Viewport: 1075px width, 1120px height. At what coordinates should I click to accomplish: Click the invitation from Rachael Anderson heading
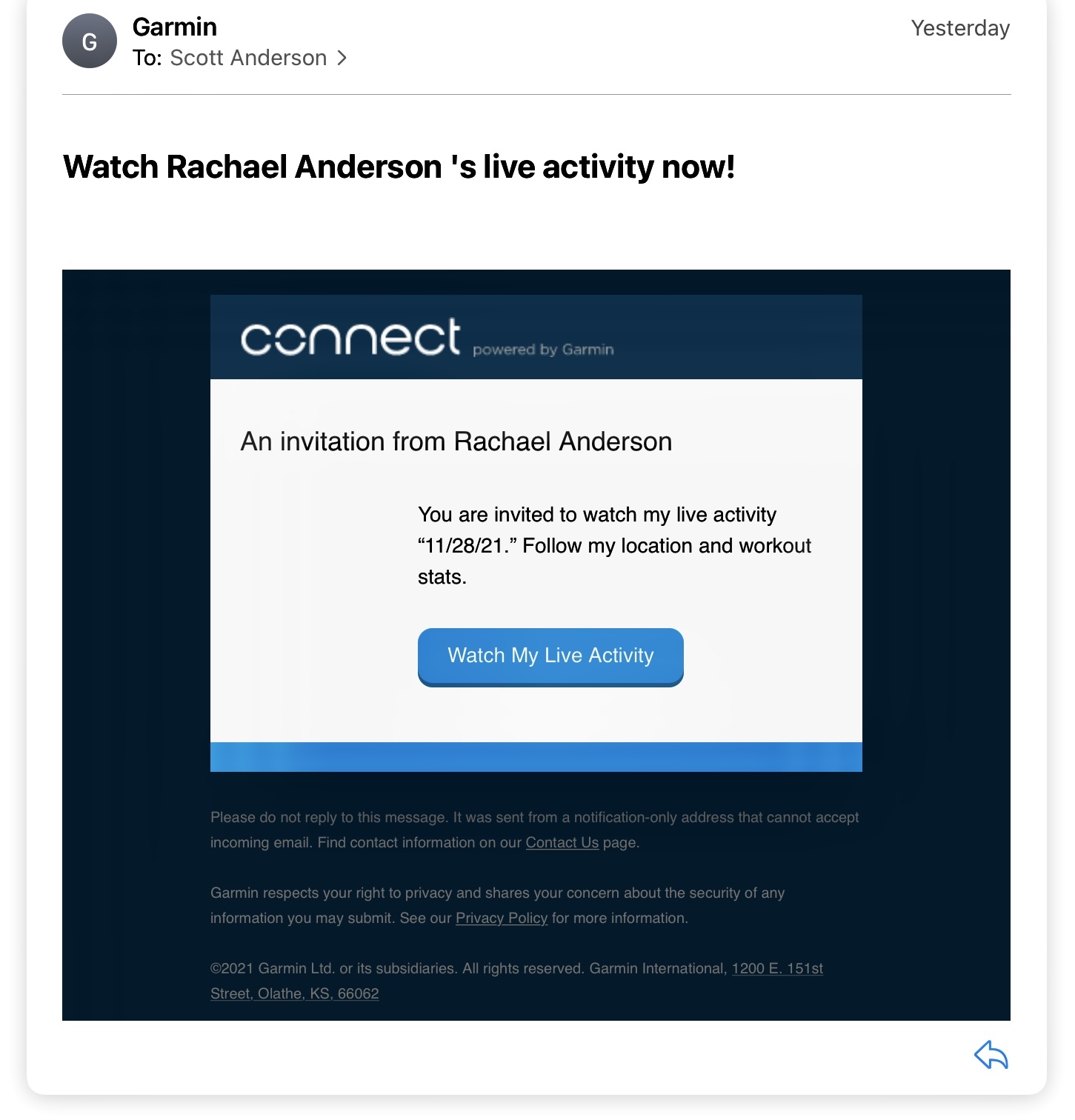point(456,441)
